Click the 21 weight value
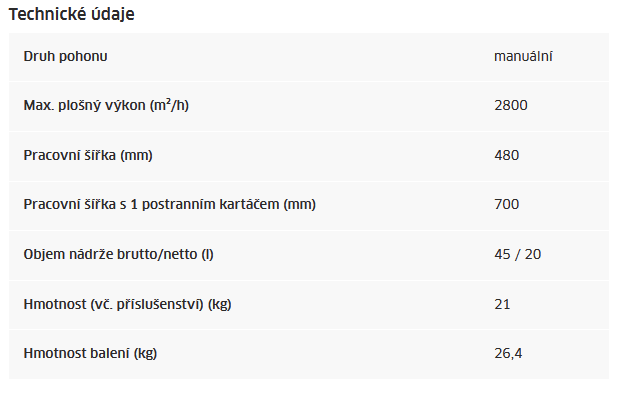This screenshot has width=620, height=393. [502, 304]
